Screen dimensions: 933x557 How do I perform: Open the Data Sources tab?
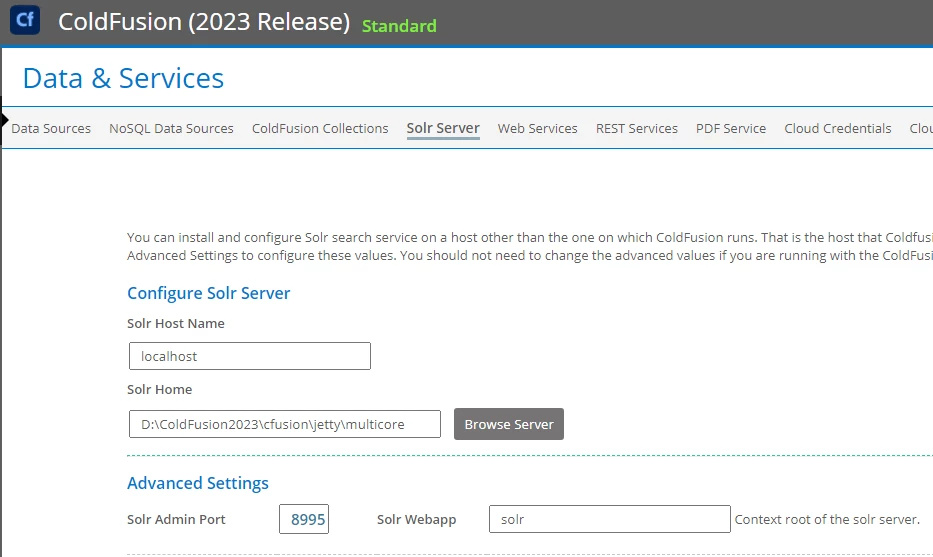[x=51, y=129]
